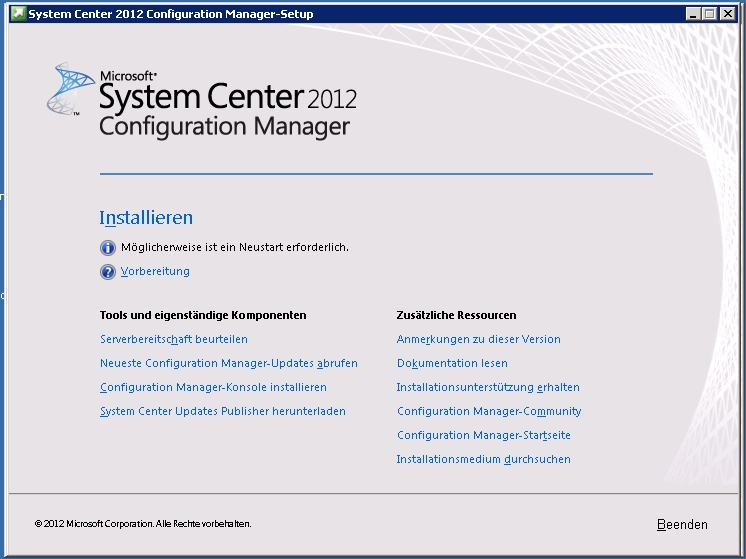Choose Configuration Manager-Konsole installieren

click(x=213, y=388)
